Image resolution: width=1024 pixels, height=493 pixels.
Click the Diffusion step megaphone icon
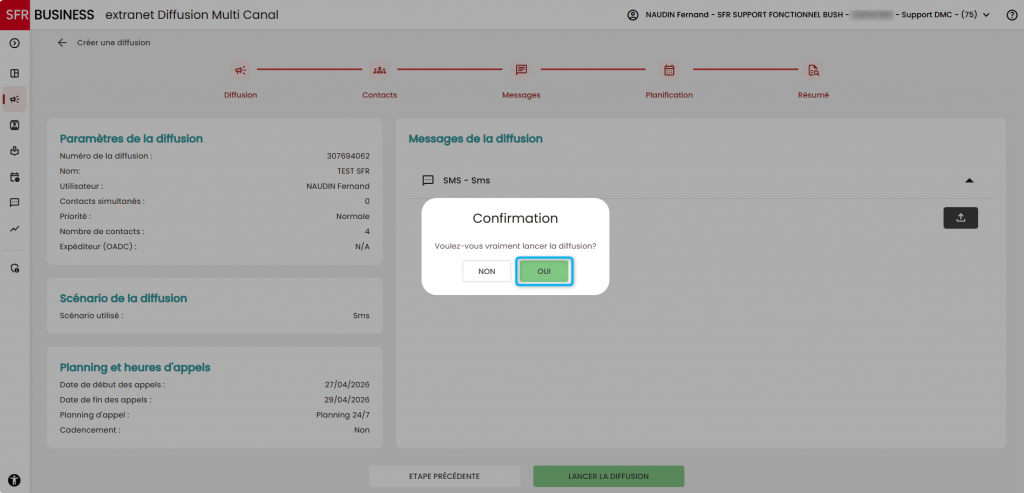240,70
